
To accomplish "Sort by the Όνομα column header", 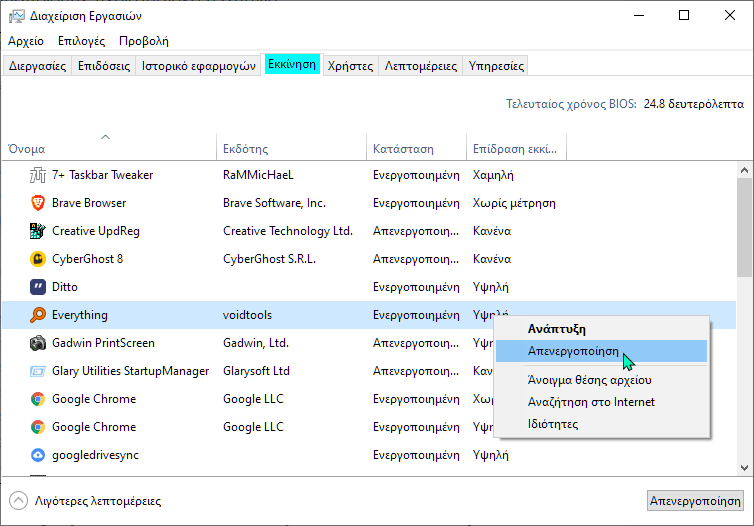I will (109, 149).
